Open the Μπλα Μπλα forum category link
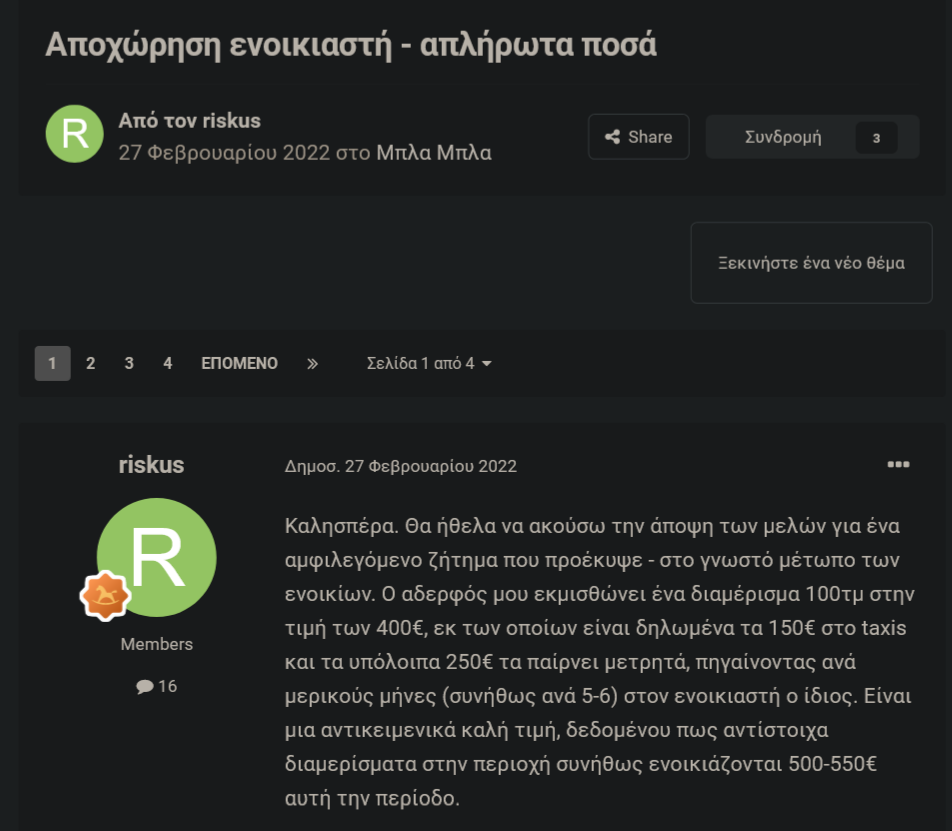Viewport: 952px width, 831px height. tap(434, 152)
